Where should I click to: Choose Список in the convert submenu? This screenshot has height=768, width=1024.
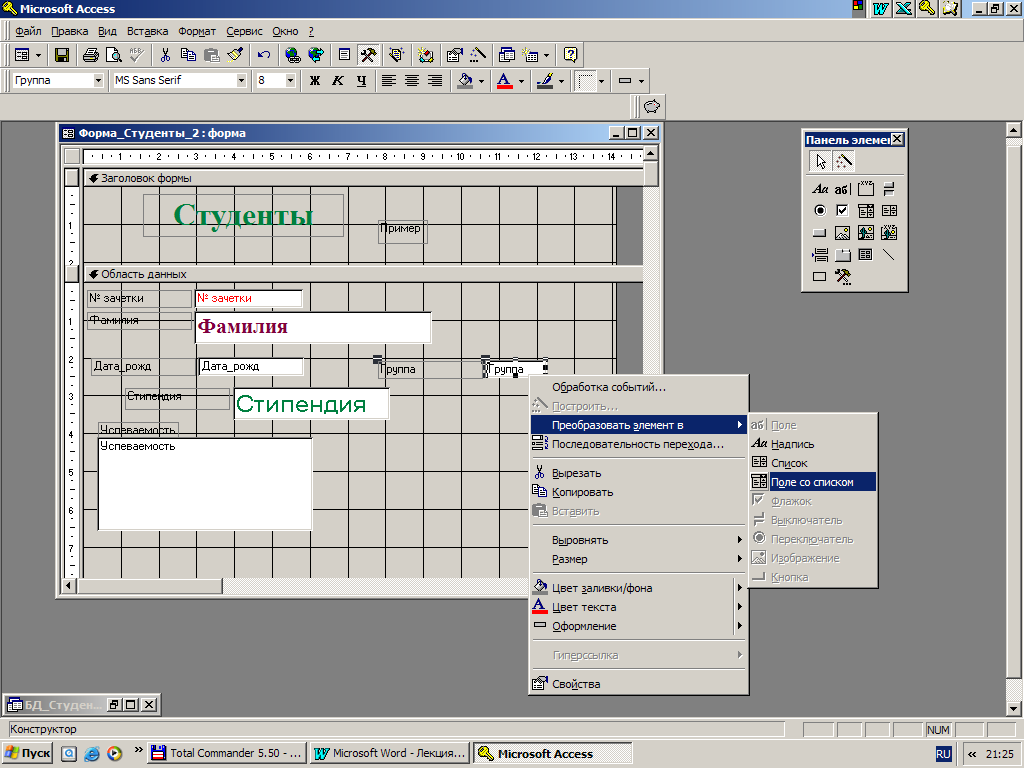pos(812,463)
